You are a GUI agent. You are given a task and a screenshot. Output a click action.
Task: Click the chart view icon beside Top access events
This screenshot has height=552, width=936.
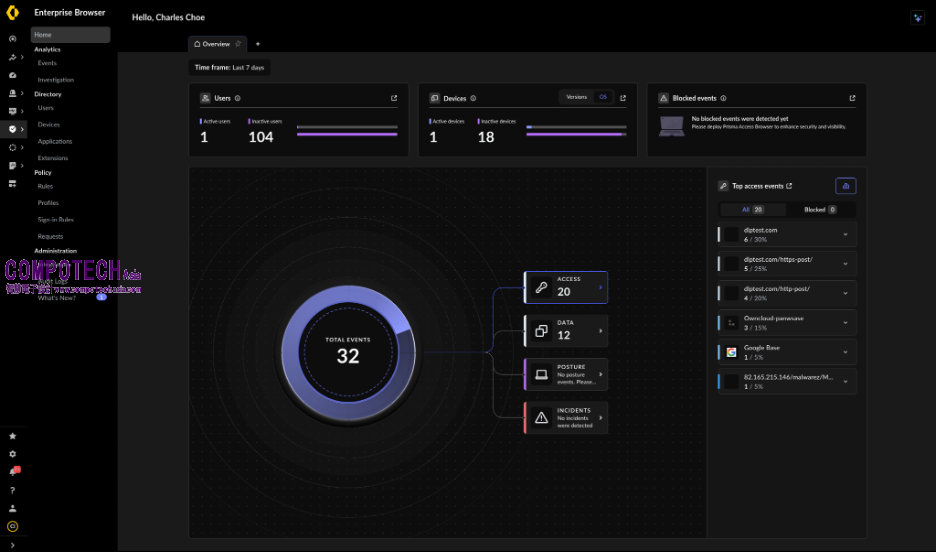[845, 186]
